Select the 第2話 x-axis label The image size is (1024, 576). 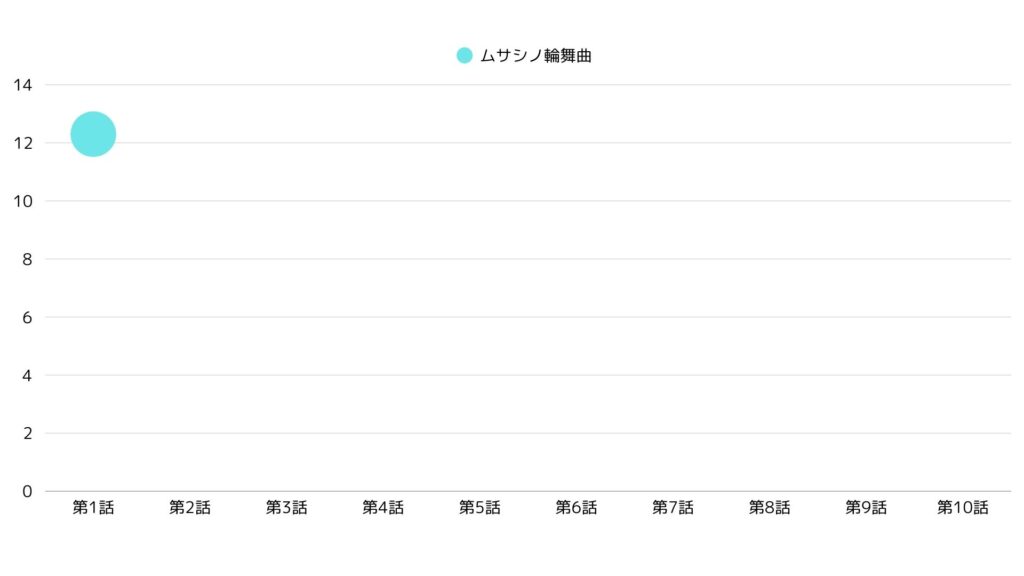[x=190, y=507]
